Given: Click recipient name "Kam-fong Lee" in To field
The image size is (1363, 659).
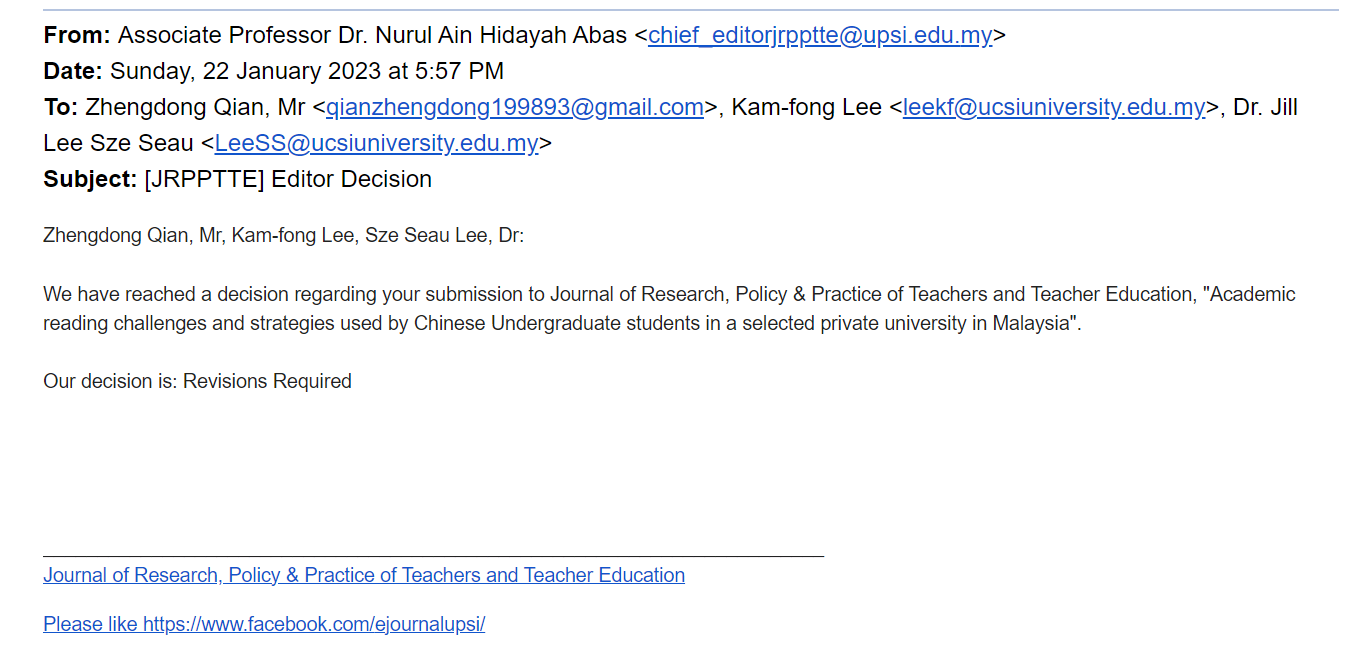Looking at the screenshot, I should [806, 107].
